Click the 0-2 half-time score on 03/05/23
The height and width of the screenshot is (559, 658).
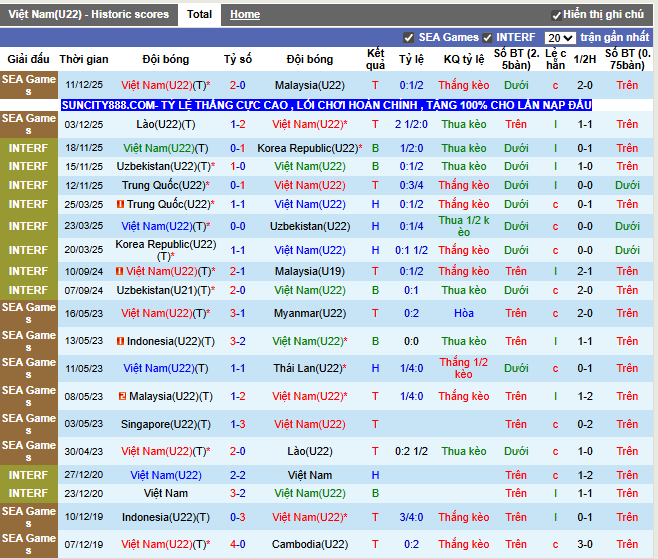[585, 424]
